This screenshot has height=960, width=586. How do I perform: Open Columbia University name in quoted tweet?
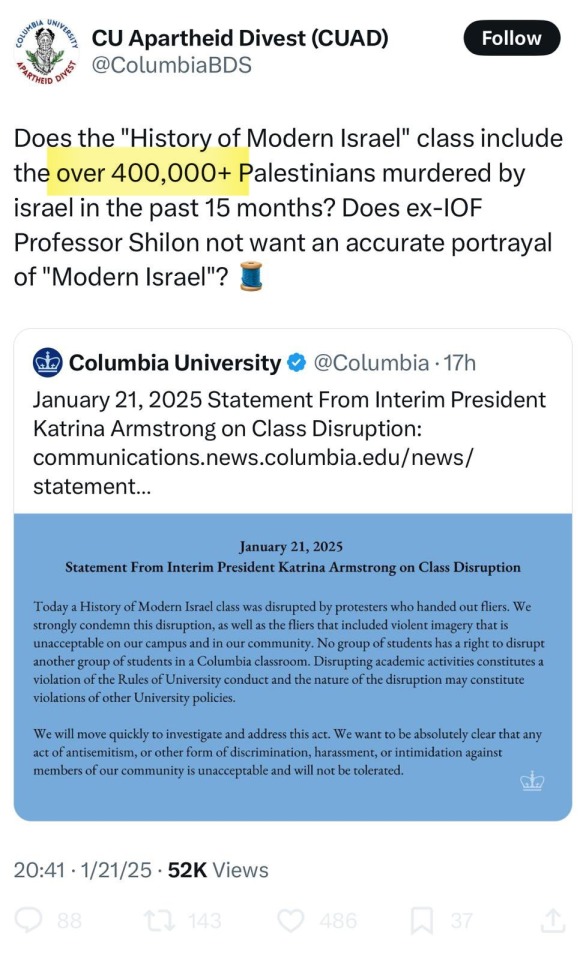[175, 362]
